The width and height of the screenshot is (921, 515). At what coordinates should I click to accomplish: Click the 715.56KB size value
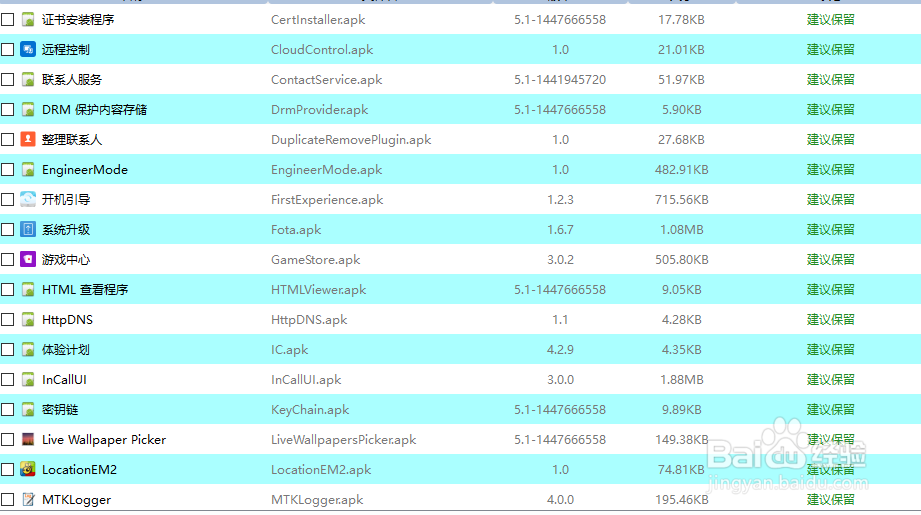tap(681, 200)
